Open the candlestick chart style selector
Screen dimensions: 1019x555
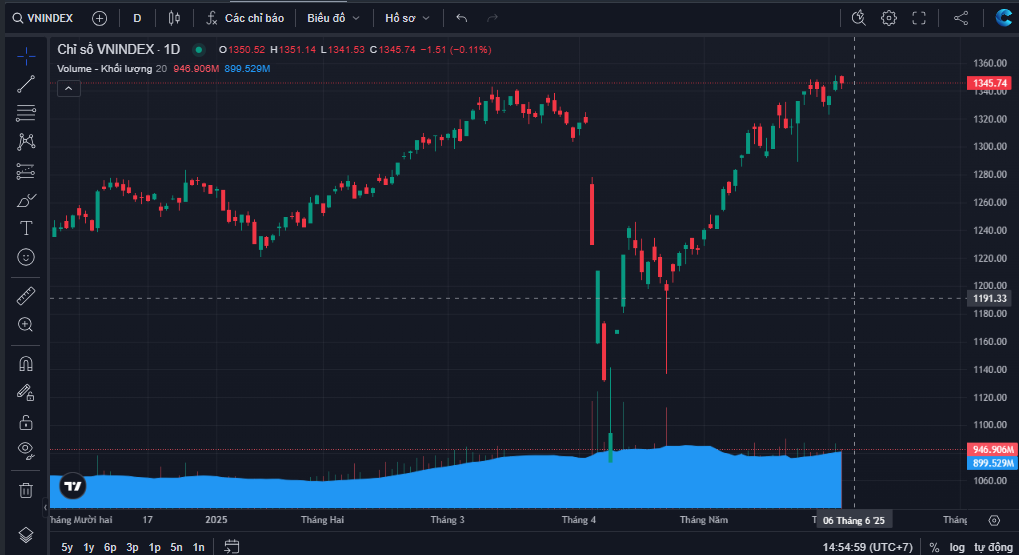pyautogui.click(x=174, y=18)
